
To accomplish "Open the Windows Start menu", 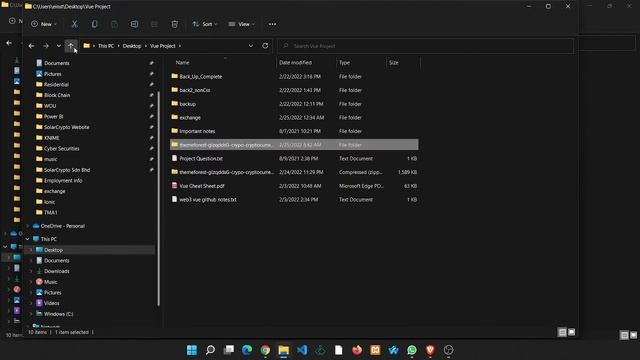I will (x=192, y=350).
